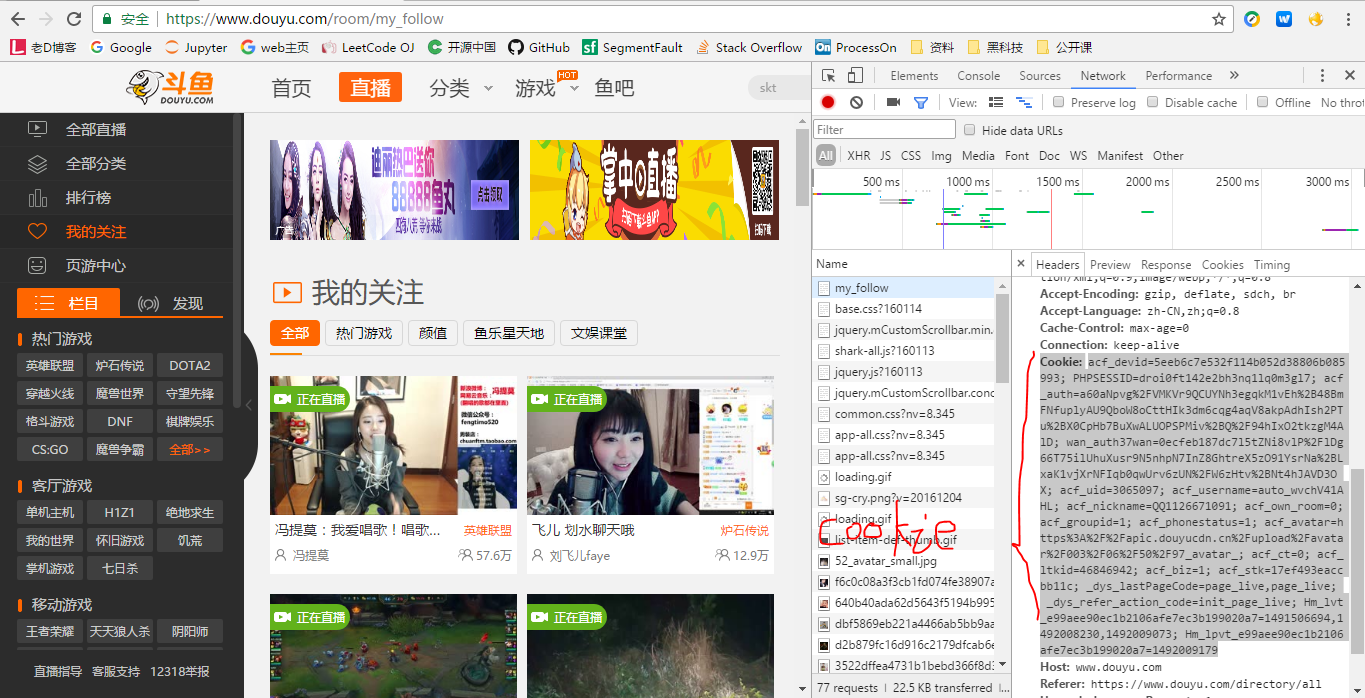Switch to the waterfall view icon
The width and height of the screenshot is (1365, 698).
point(1023,102)
